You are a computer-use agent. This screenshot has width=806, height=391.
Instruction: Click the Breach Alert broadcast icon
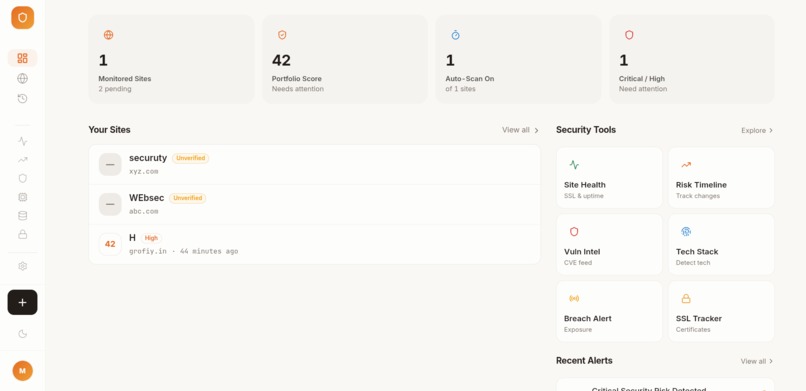(574, 299)
